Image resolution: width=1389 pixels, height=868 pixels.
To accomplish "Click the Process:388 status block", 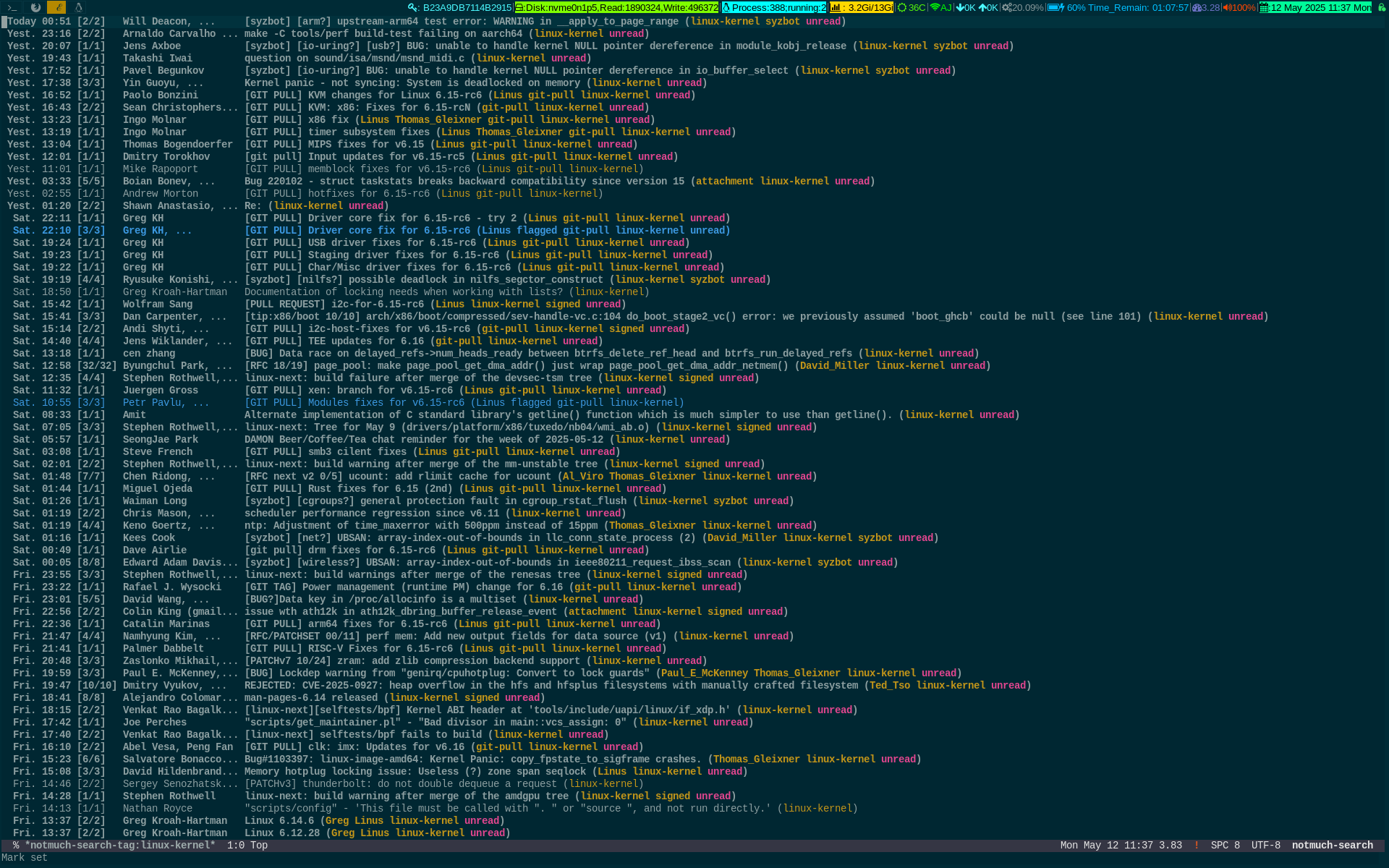I will 774,7.
